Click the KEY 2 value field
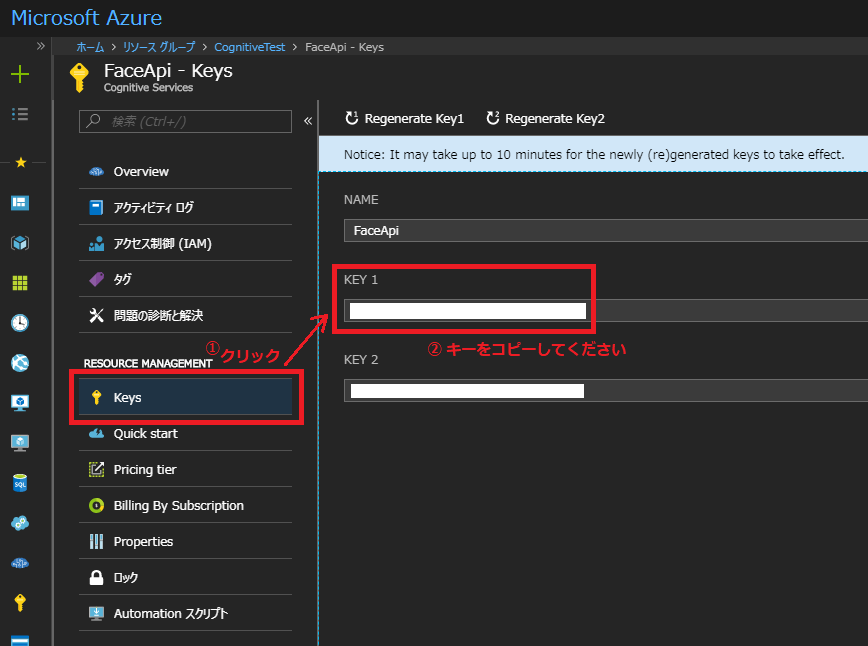Screen dimensions: 868x646 point(606,391)
